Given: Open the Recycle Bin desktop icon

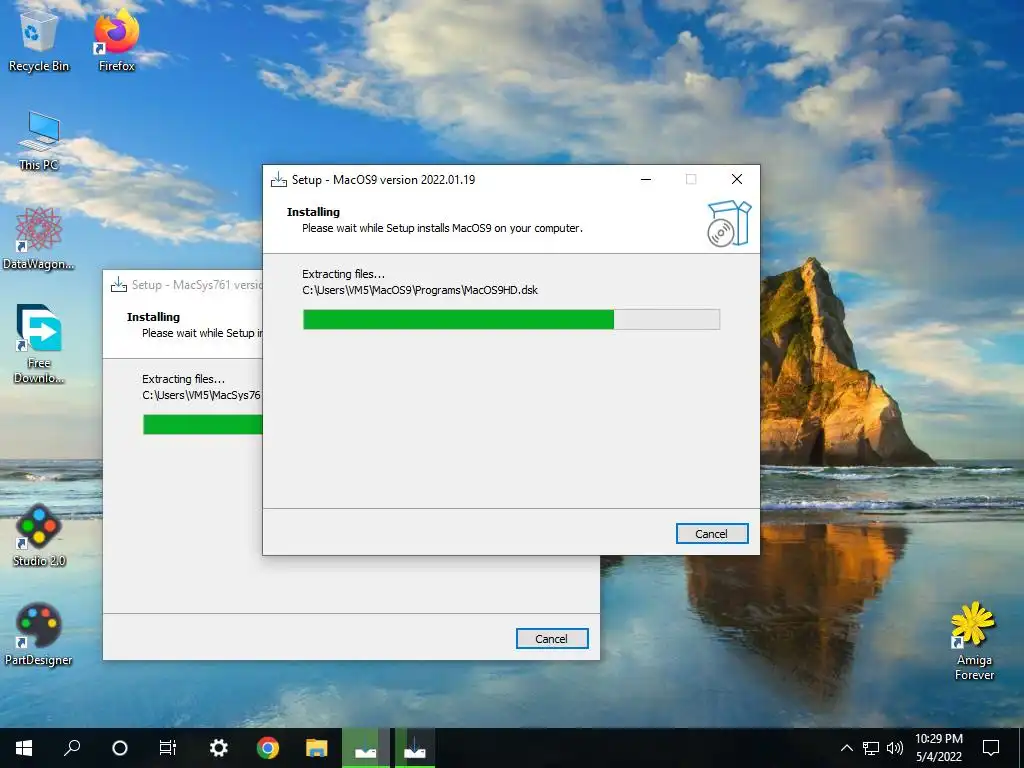Looking at the screenshot, I should click(x=39, y=40).
